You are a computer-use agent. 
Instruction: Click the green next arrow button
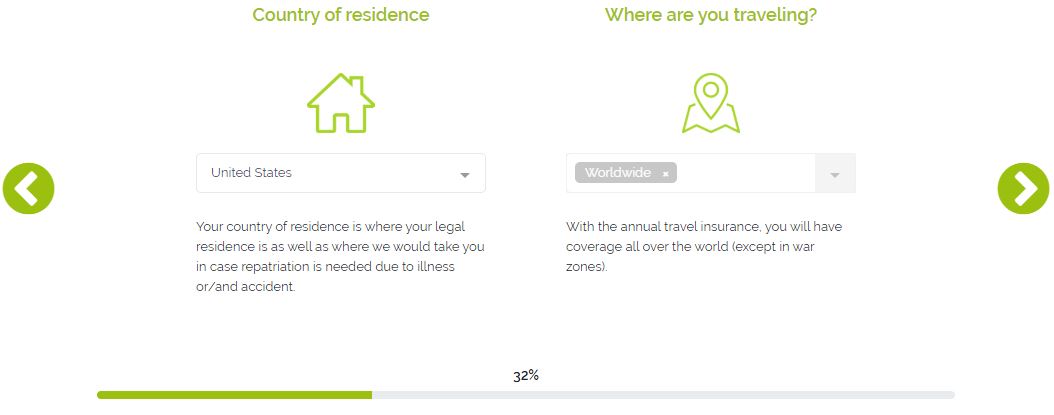[x=1023, y=187]
